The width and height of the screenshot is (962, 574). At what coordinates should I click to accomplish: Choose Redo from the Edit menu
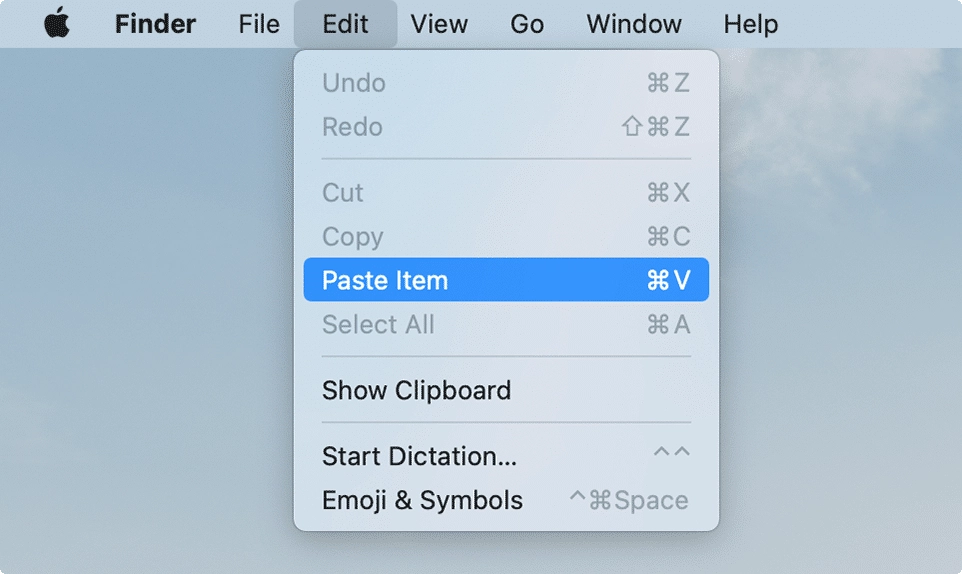click(352, 127)
